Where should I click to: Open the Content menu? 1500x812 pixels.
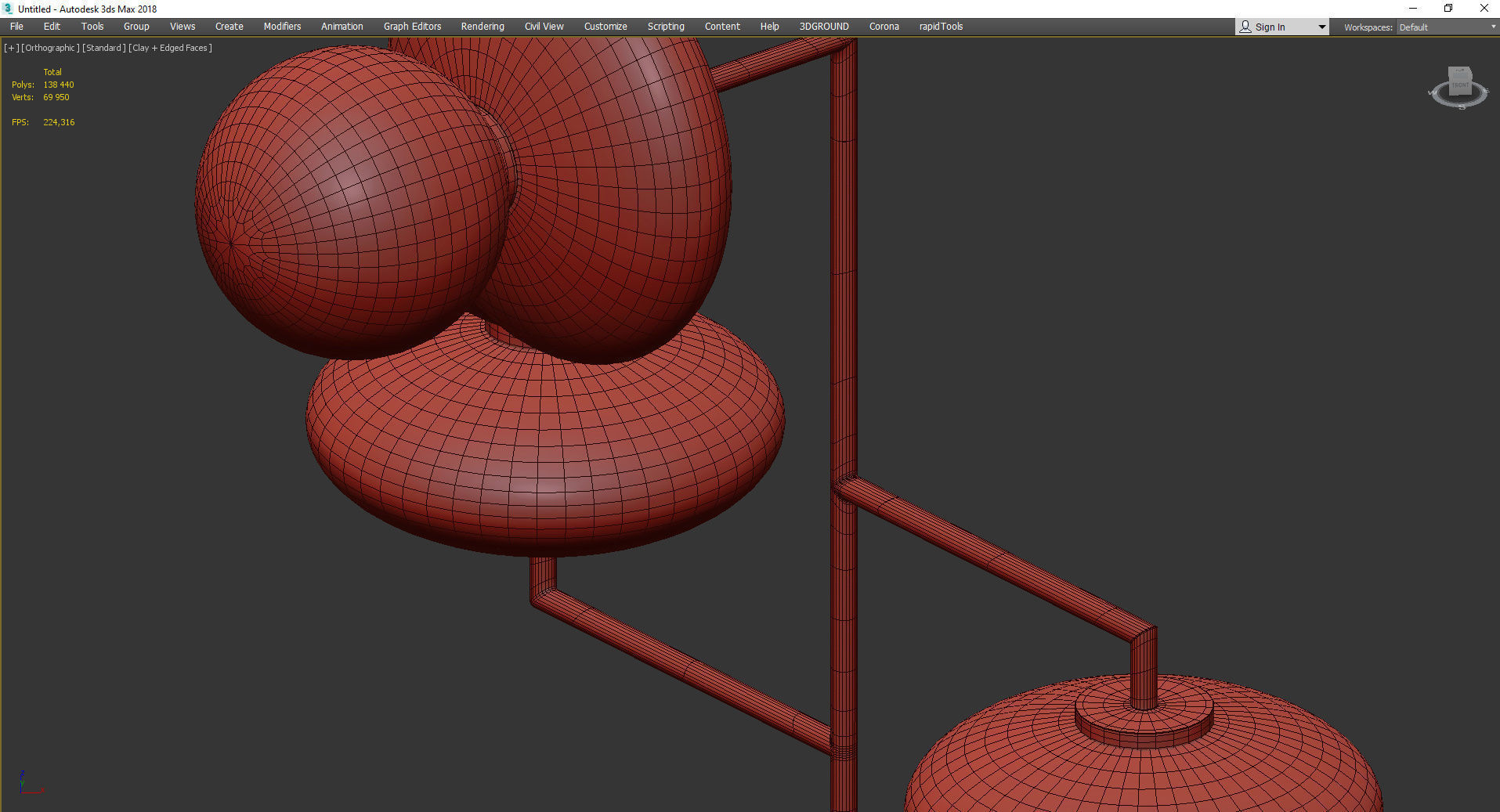[x=722, y=27]
